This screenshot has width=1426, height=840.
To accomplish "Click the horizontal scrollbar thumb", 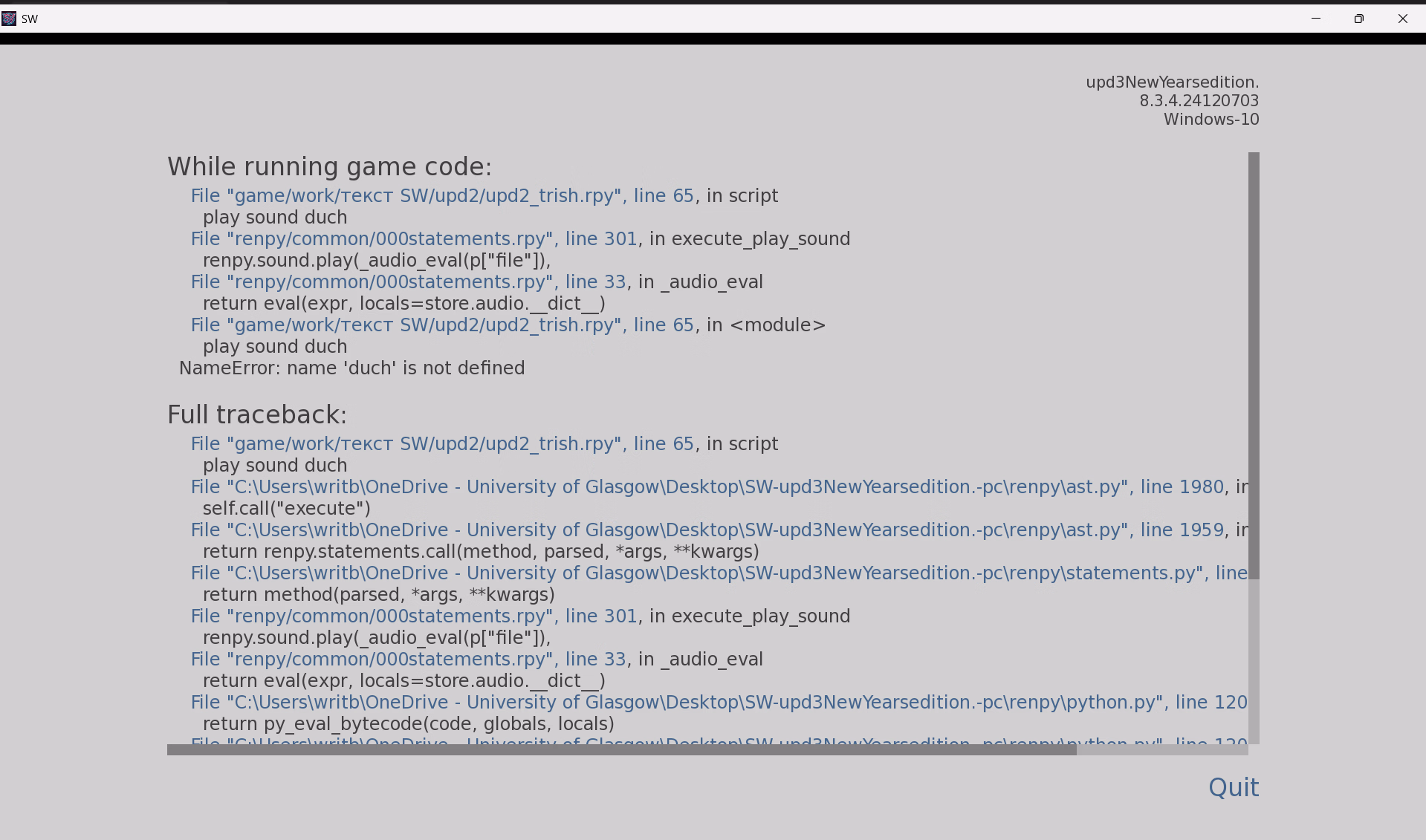I will coord(621,749).
